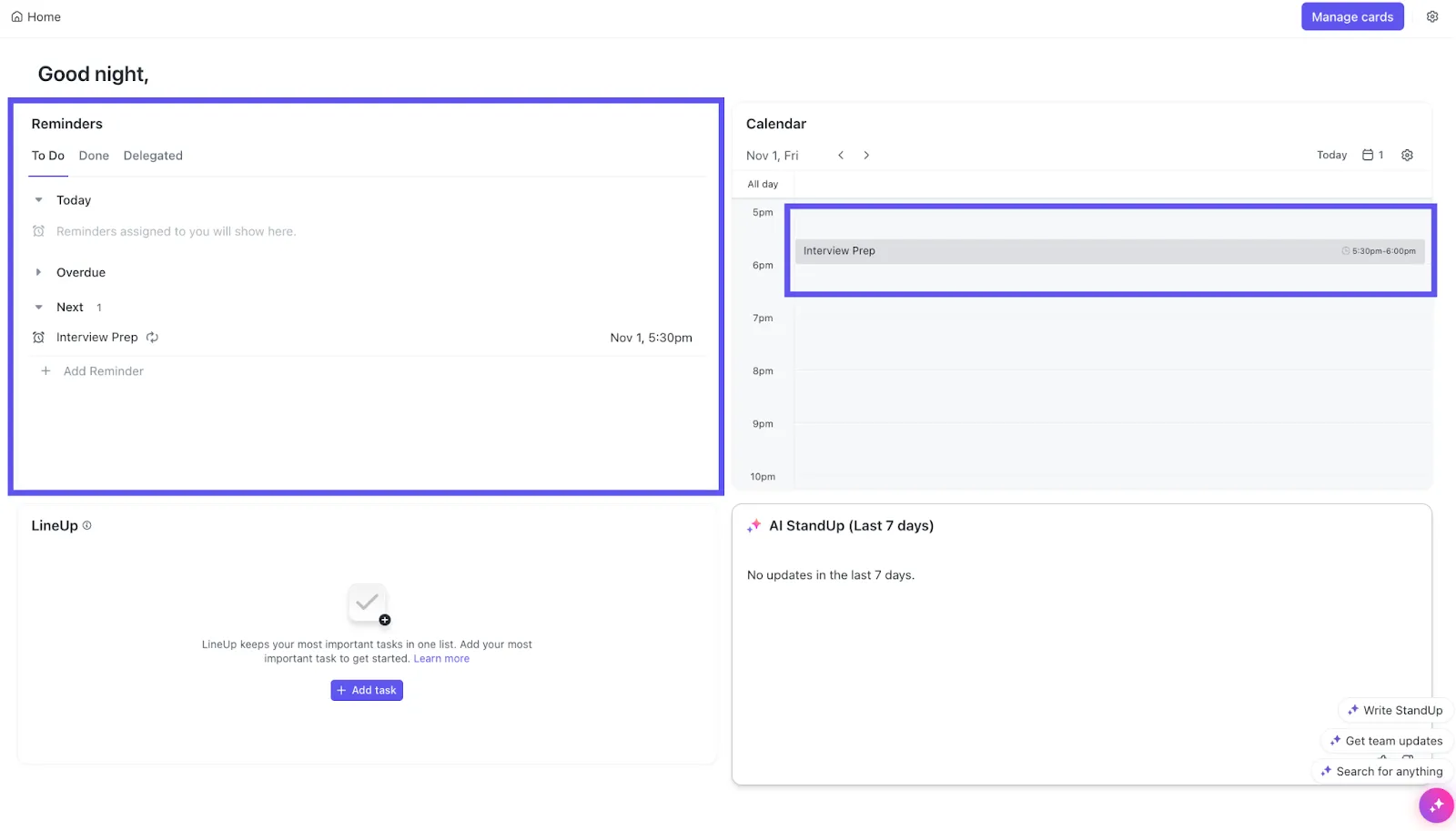Open the Home breadcrumb icon
Viewport: 1456px width, 831px height.
pyautogui.click(x=16, y=16)
